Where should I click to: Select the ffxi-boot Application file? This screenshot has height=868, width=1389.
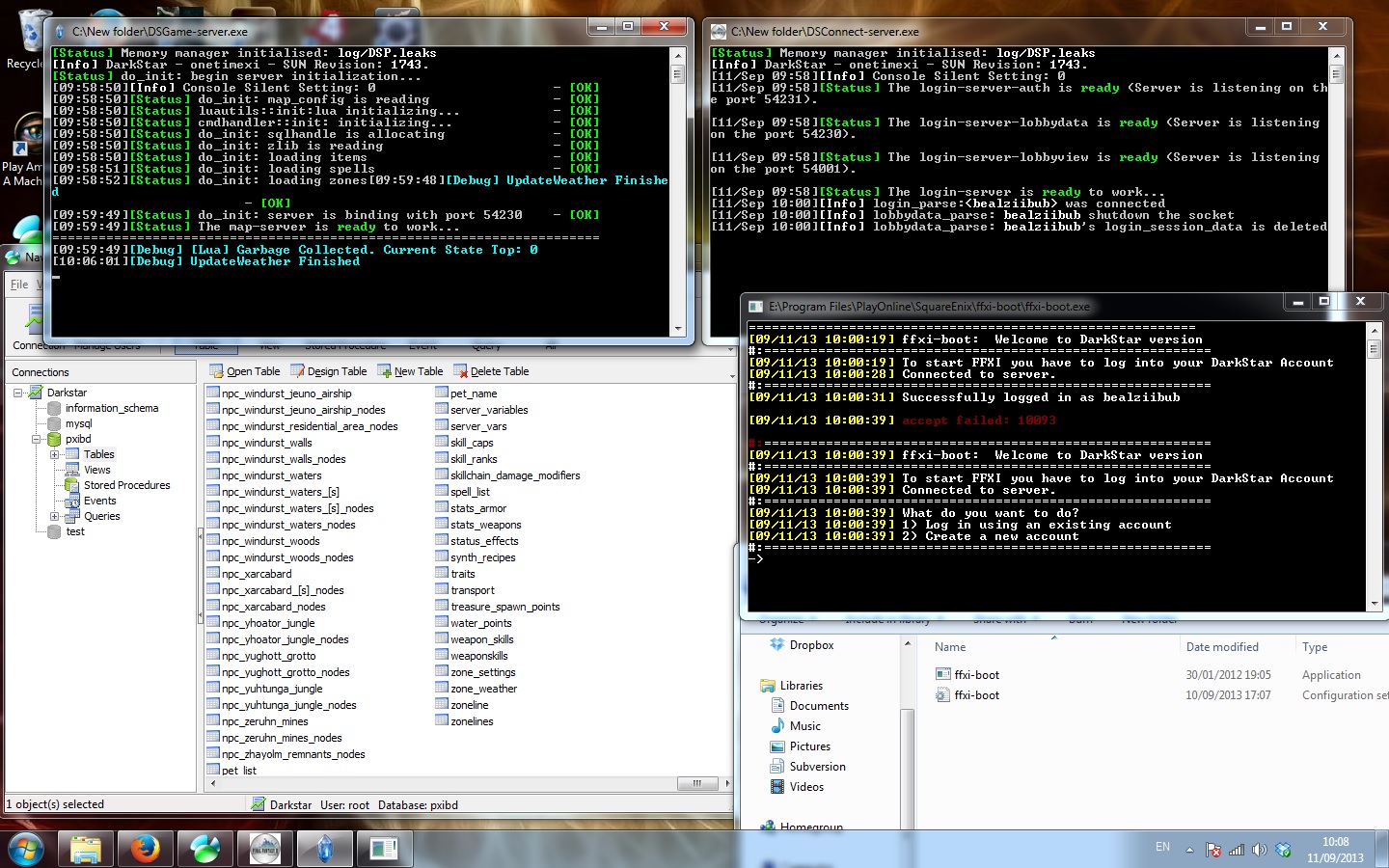[x=976, y=675]
